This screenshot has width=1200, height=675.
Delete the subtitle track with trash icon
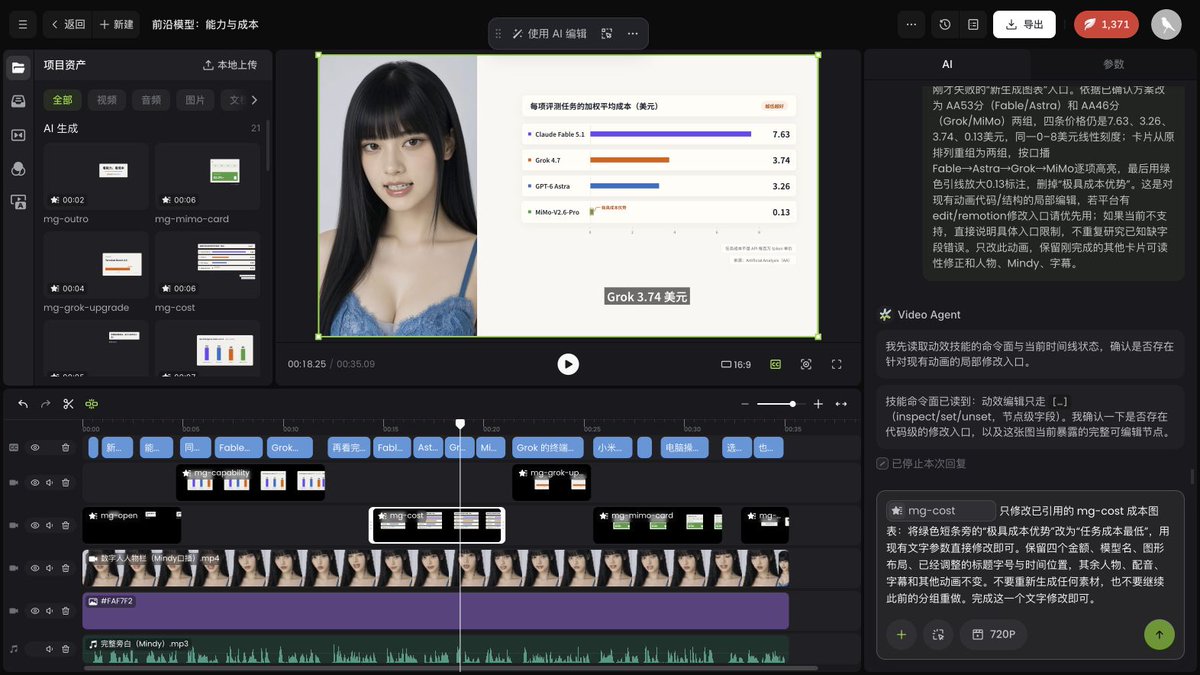click(66, 448)
